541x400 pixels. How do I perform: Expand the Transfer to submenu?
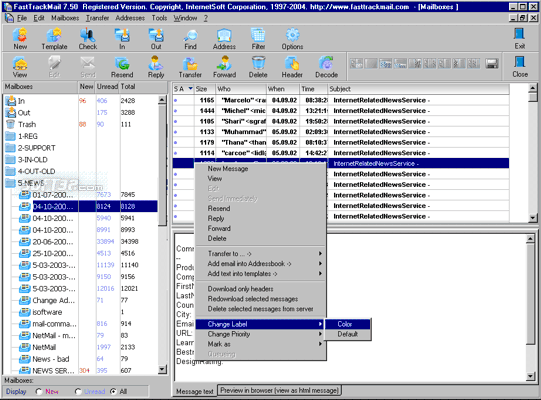pos(260,254)
